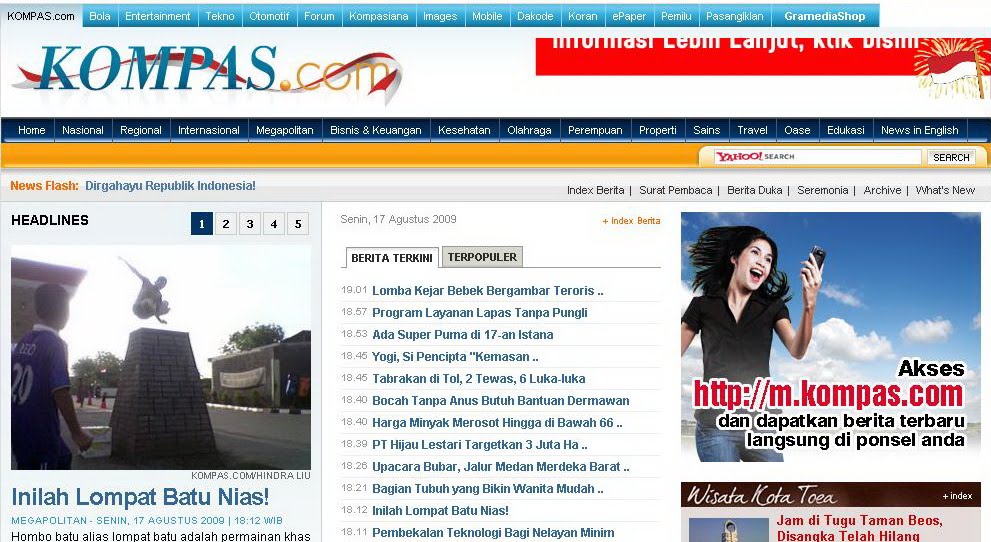Visit the Forum link

click(319, 16)
